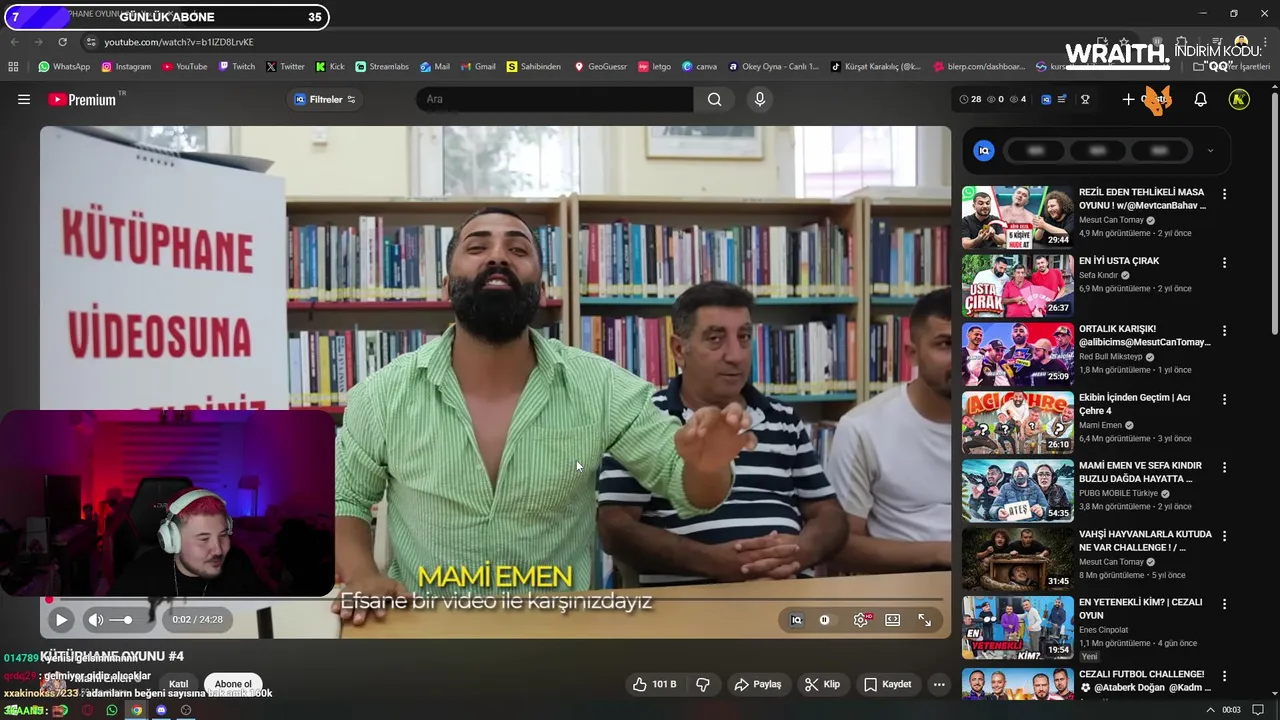Open Ekibin İçinden Geçtim video title

[1134, 404]
